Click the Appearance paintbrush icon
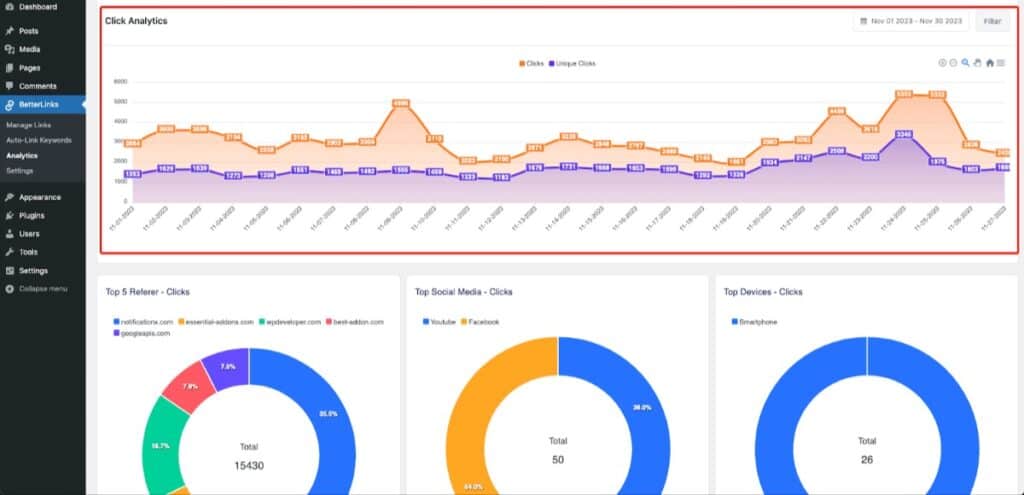1024x495 pixels. coord(9,197)
